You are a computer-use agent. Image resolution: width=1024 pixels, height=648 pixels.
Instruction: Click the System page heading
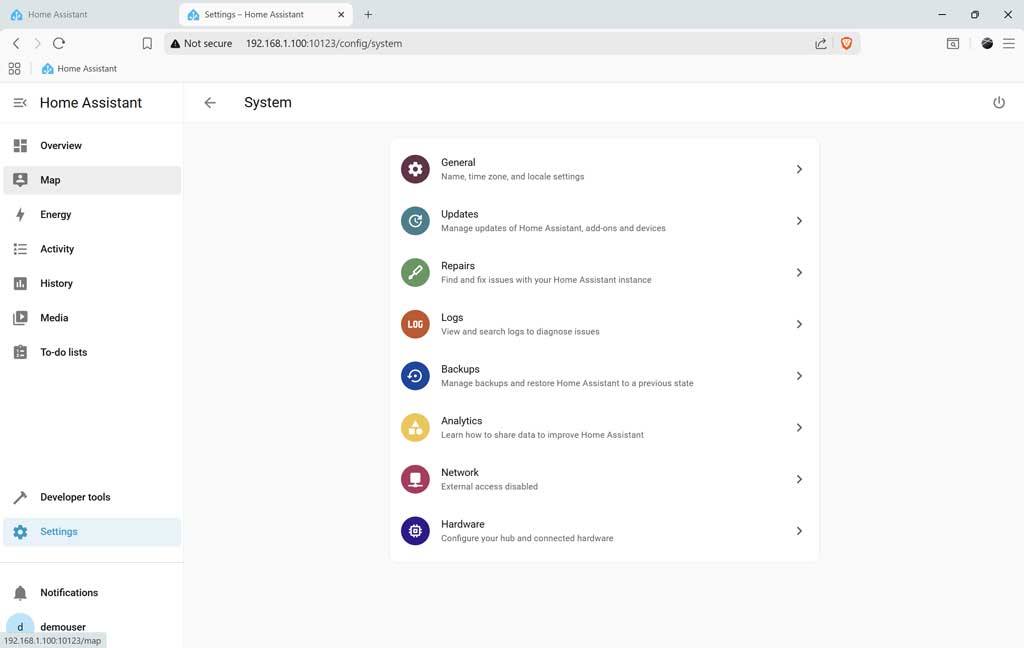pos(268,103)
